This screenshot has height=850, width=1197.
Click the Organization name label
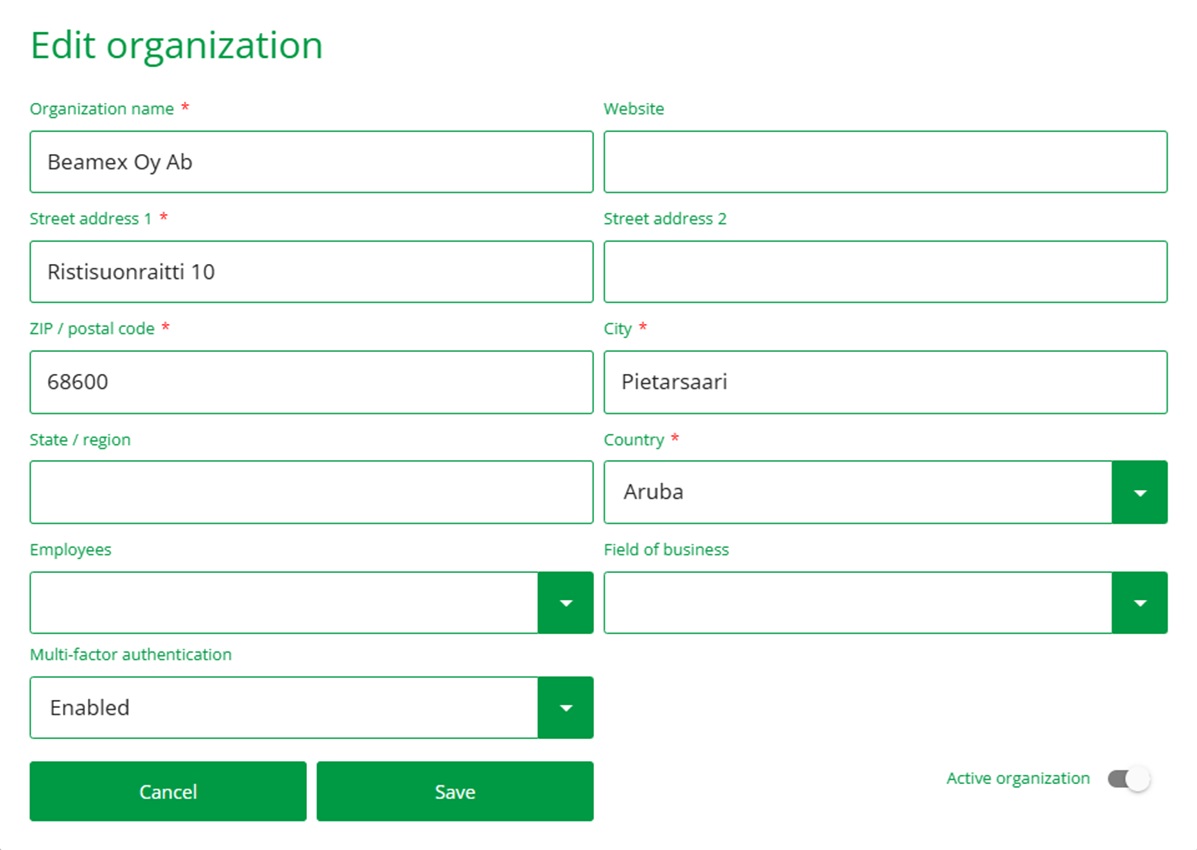102,108
